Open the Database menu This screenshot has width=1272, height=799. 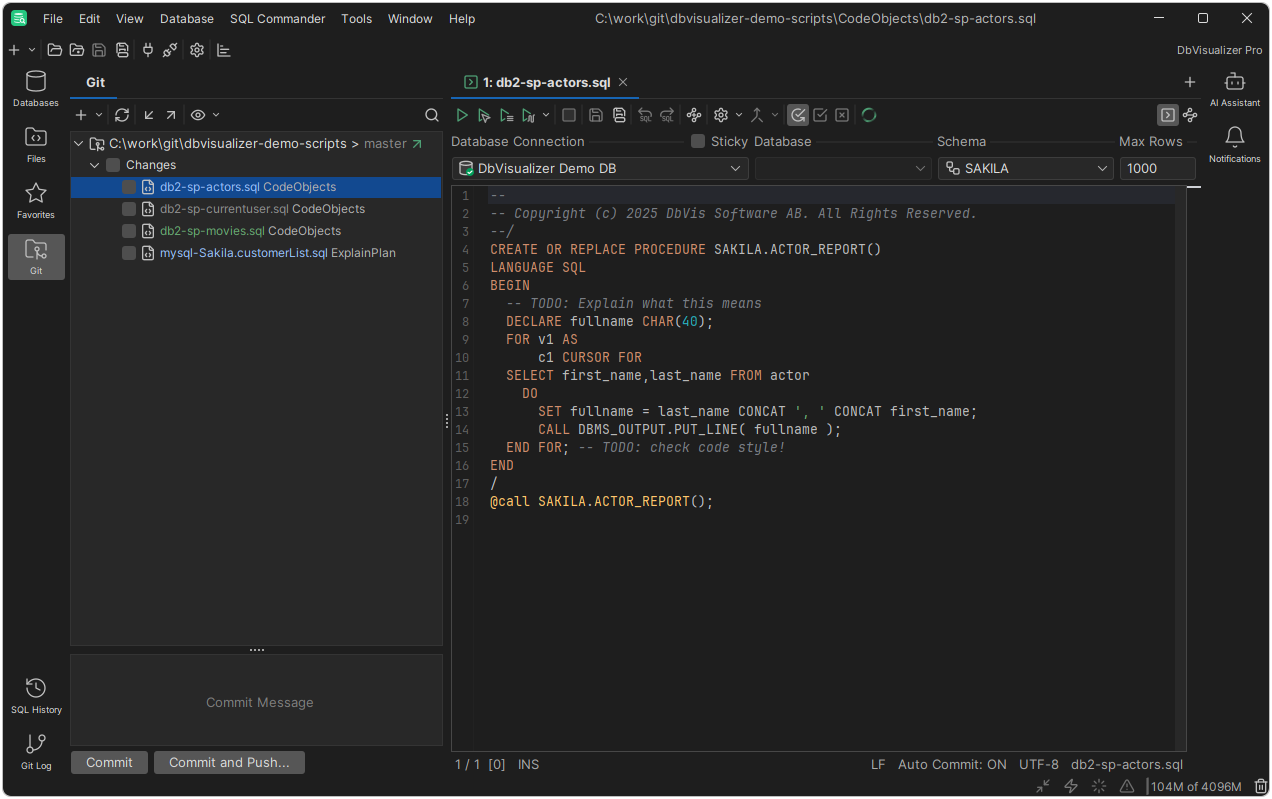click(x=187, y=18)
